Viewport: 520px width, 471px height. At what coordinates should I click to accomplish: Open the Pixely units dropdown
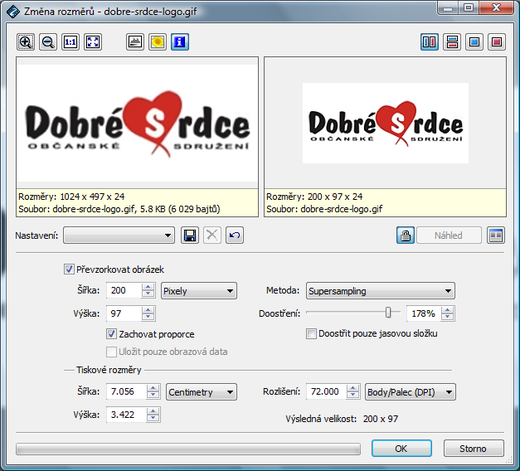pos(199,291)
